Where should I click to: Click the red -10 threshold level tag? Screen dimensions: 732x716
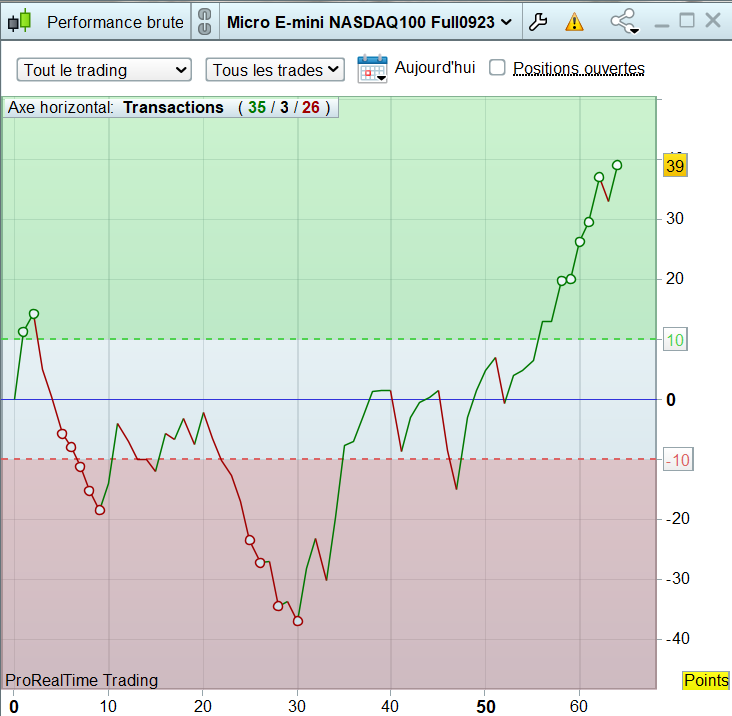[x=678, y=460]
